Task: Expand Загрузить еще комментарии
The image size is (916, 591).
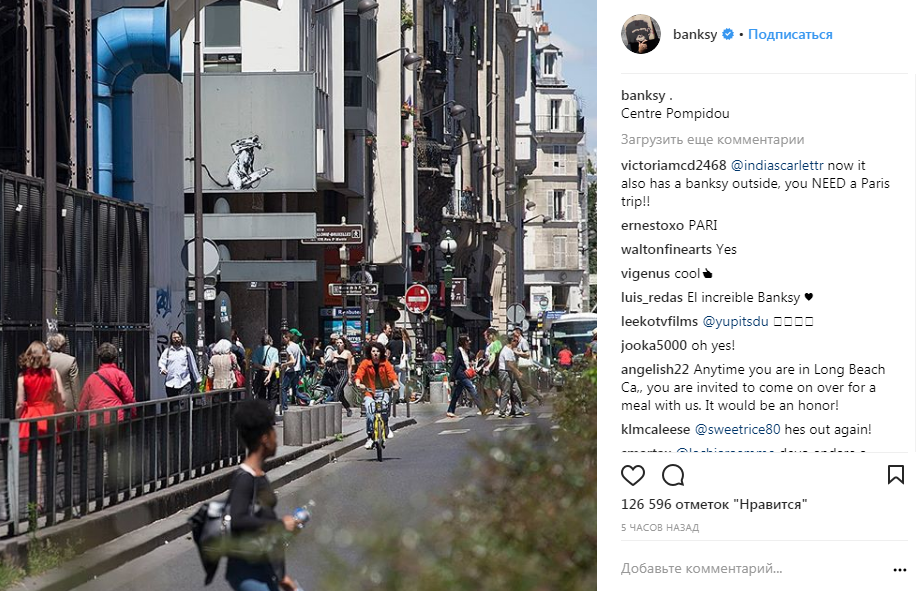Action: 712,140
